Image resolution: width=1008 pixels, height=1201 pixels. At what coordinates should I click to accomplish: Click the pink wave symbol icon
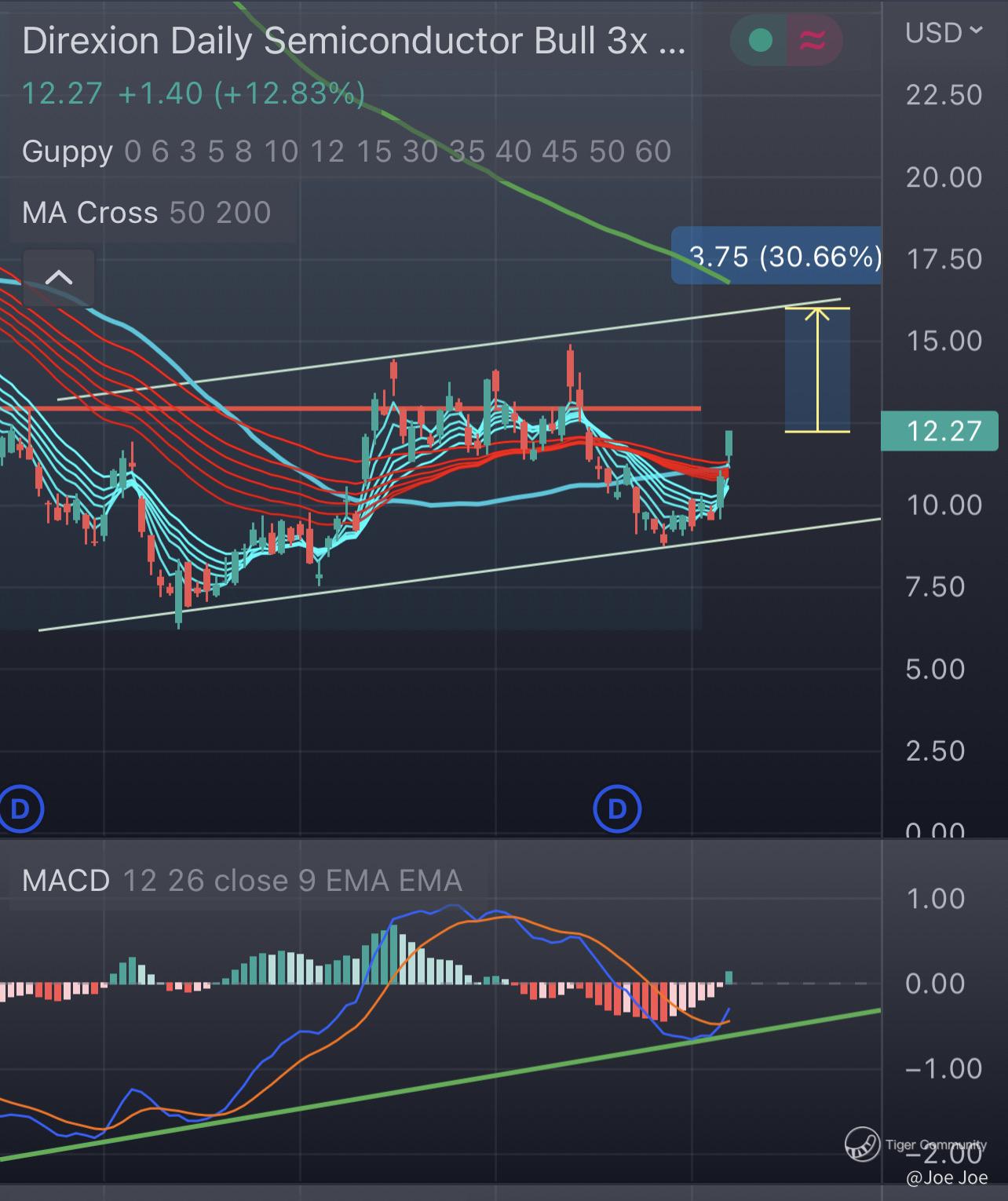coord(813,40)
